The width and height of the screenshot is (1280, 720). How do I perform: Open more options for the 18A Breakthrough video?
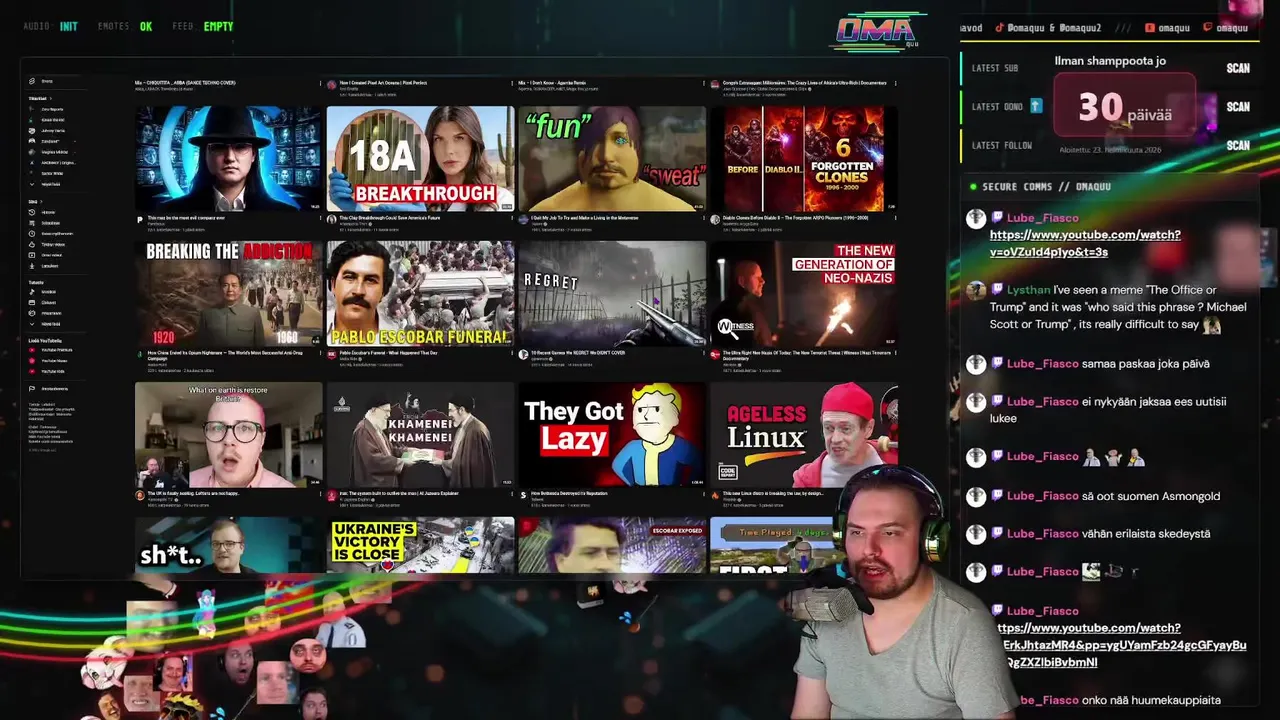(512, 217)
